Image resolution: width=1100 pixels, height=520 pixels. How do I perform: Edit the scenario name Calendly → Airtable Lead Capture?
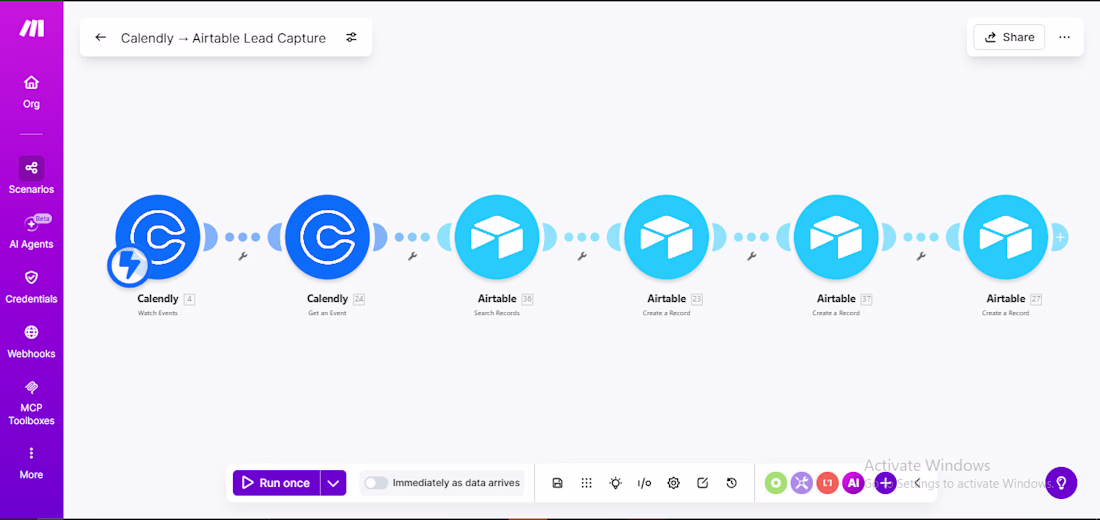(x=223, y=38)
